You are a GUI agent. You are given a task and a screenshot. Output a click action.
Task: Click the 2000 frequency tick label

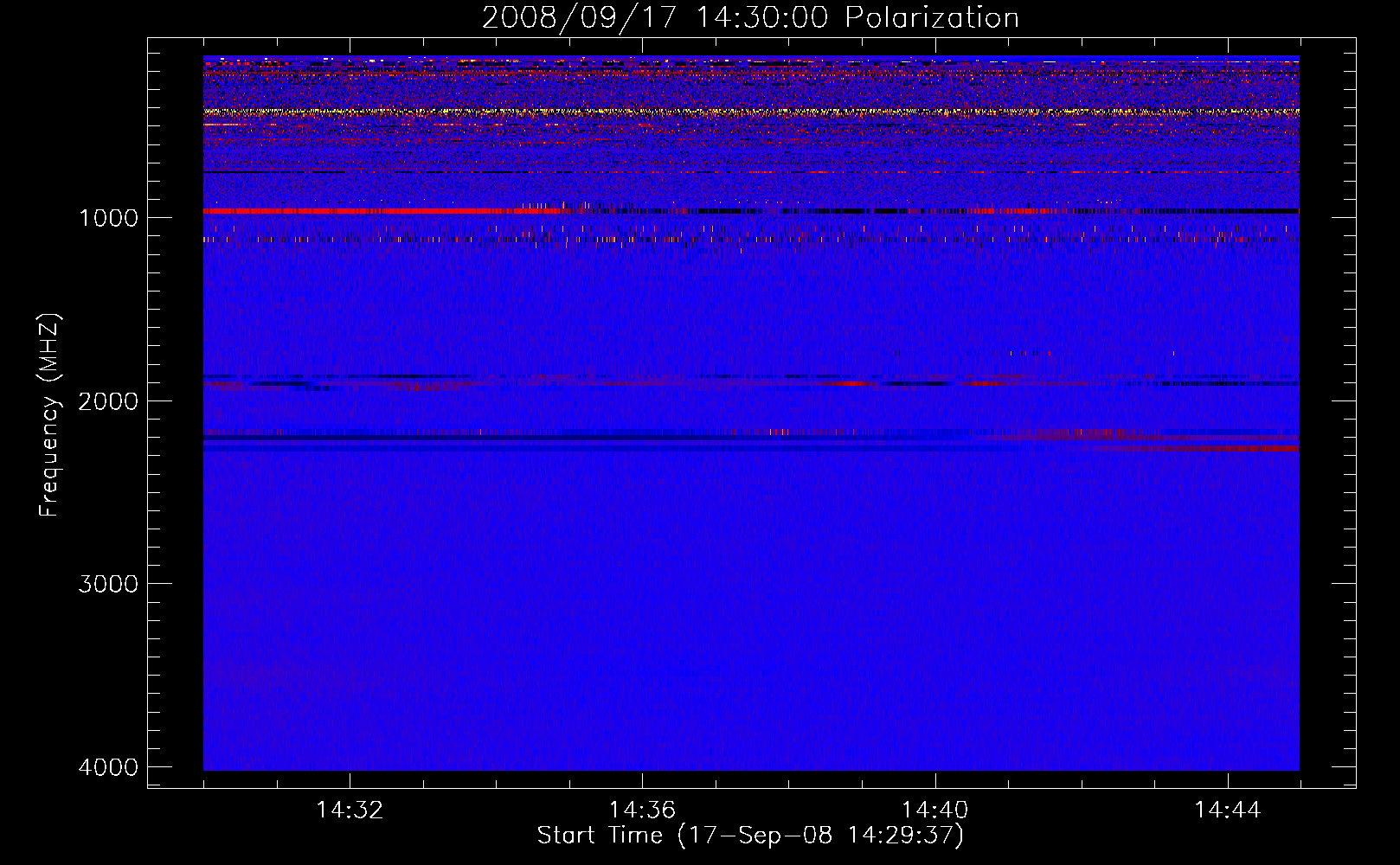pos(108,400)
